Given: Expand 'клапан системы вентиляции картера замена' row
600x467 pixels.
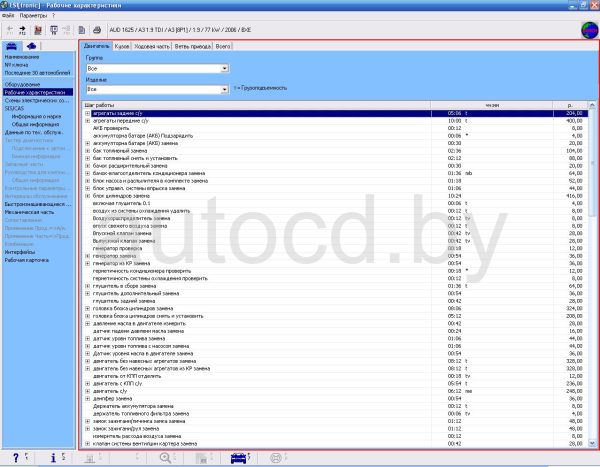Looking at the screenshot, I should point(88,444).
